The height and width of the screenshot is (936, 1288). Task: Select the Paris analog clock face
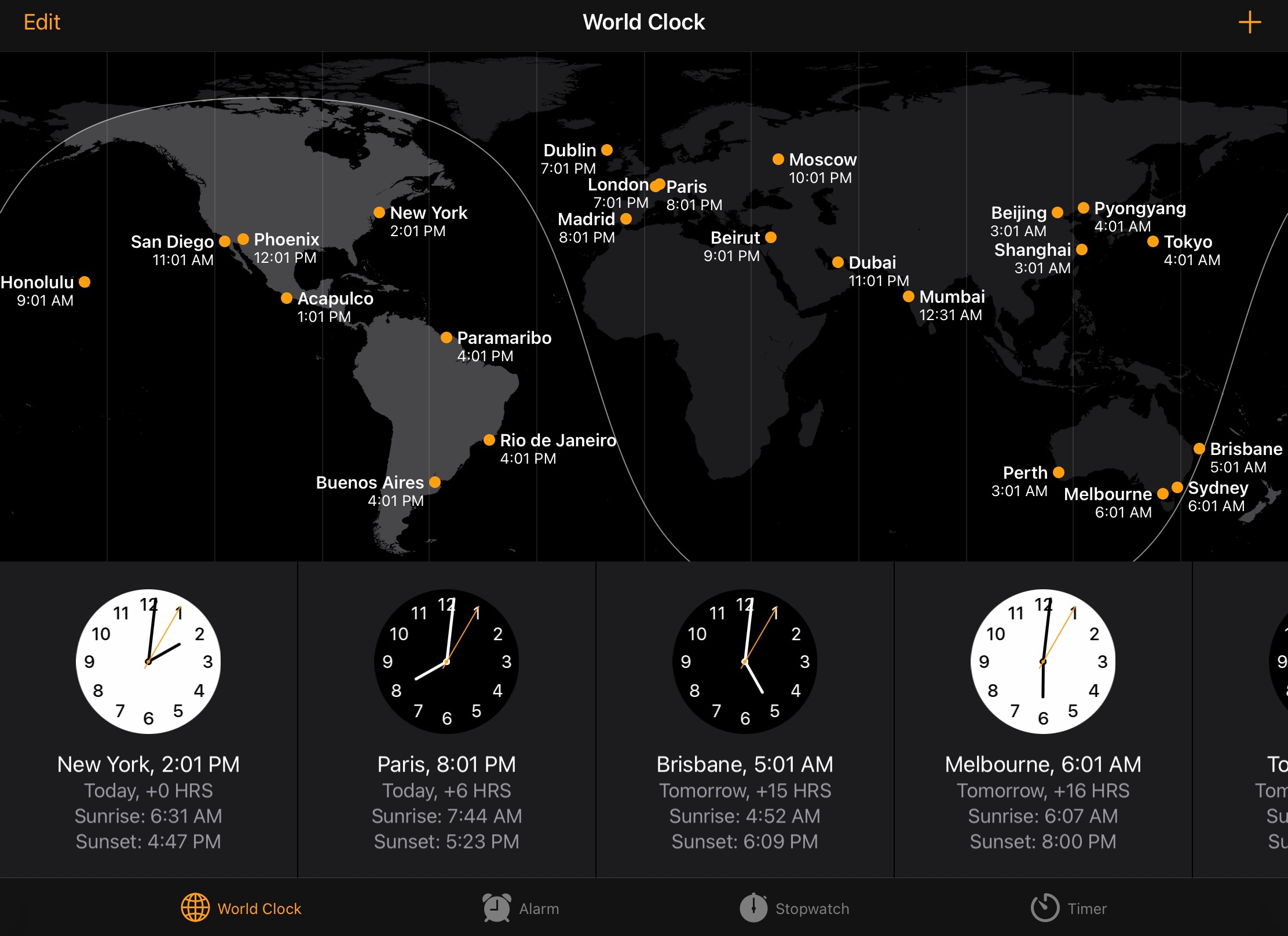(x=447, y=662)
